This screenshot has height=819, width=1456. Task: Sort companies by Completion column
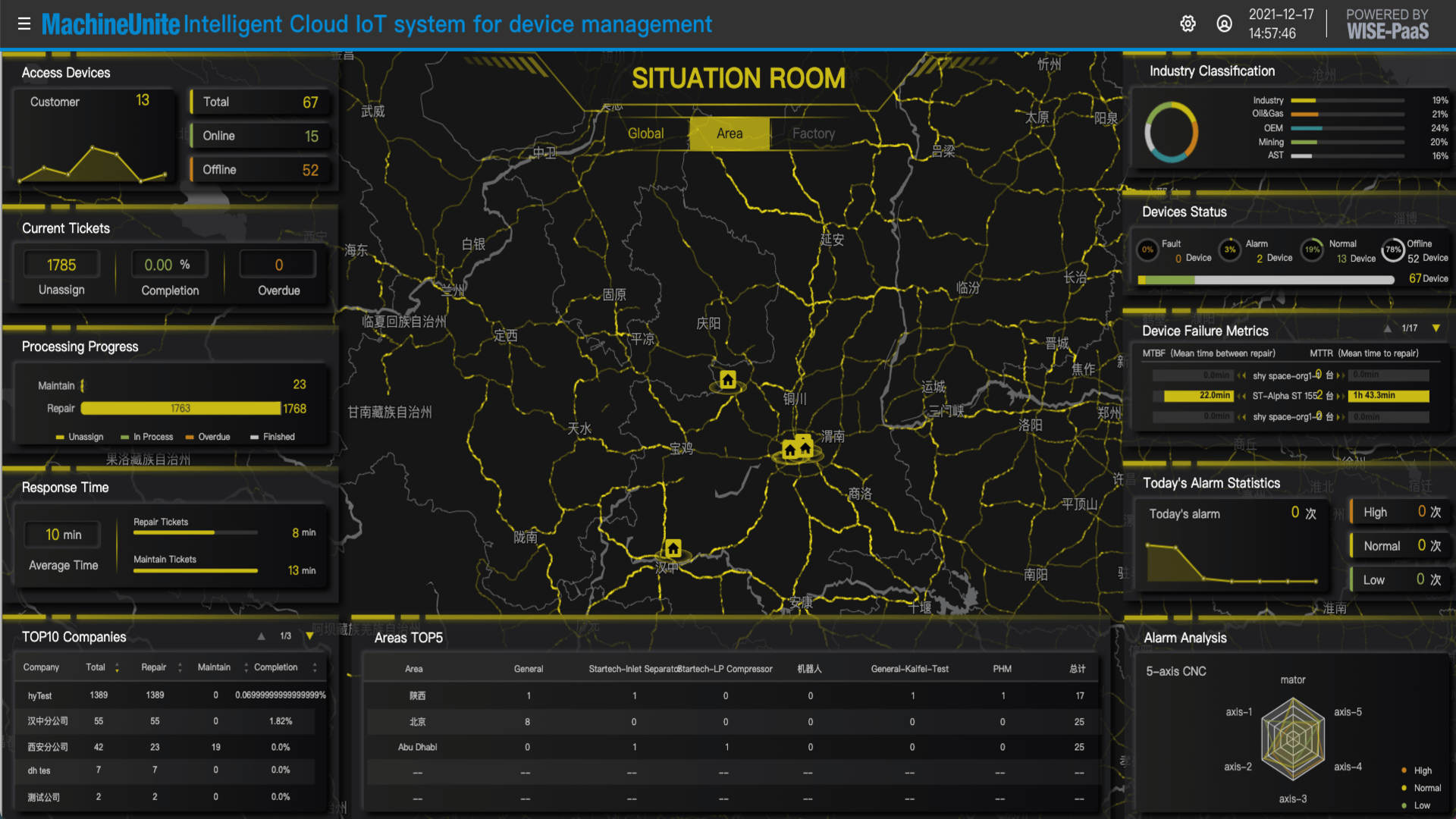pos(315,668)
